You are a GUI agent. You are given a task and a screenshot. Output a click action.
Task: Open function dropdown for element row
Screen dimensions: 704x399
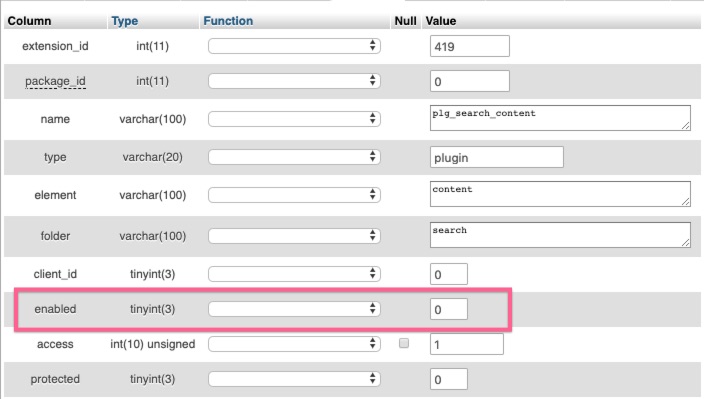coord(295,195)
